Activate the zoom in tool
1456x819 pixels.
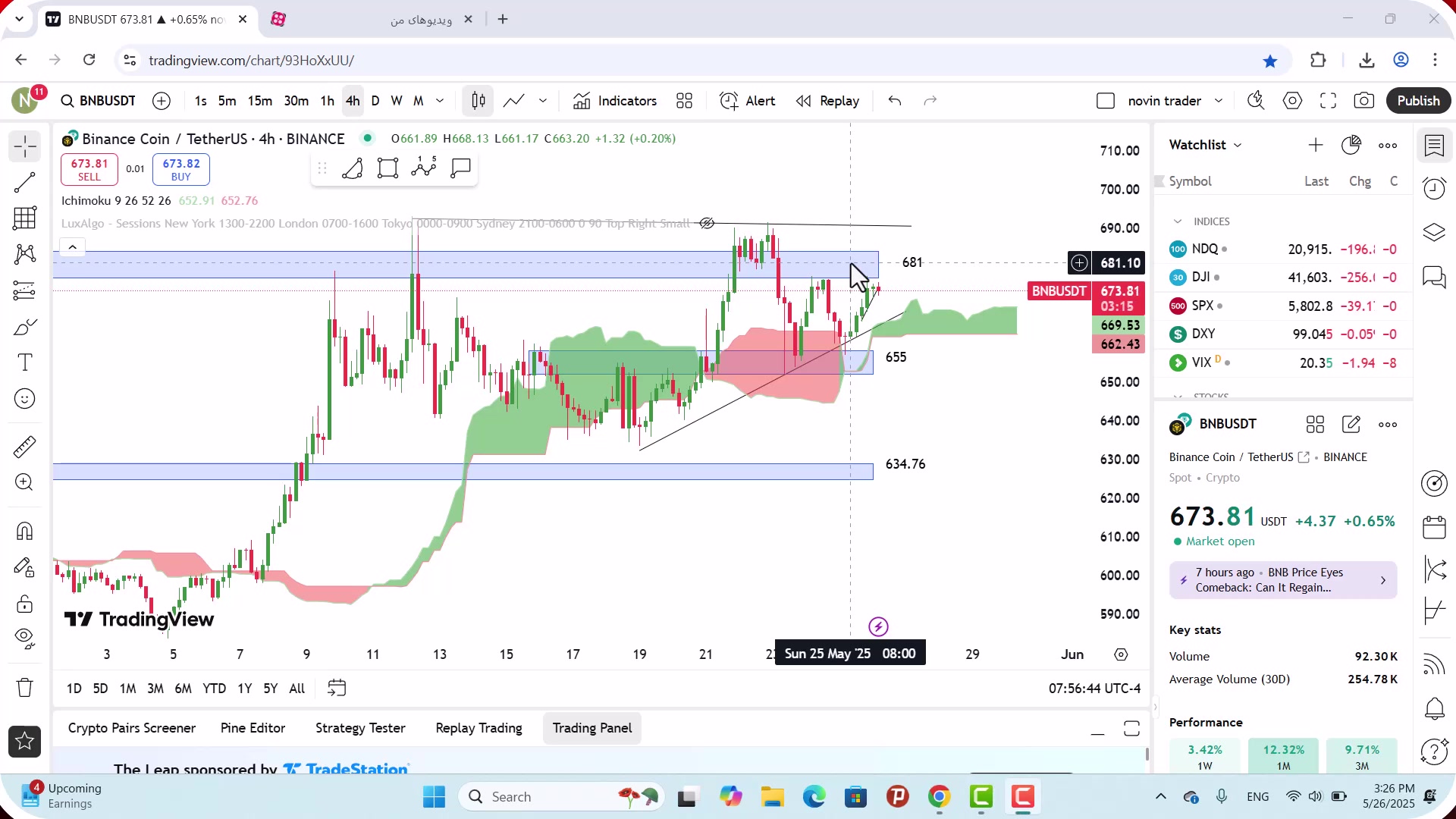click(x=24, y=482)
